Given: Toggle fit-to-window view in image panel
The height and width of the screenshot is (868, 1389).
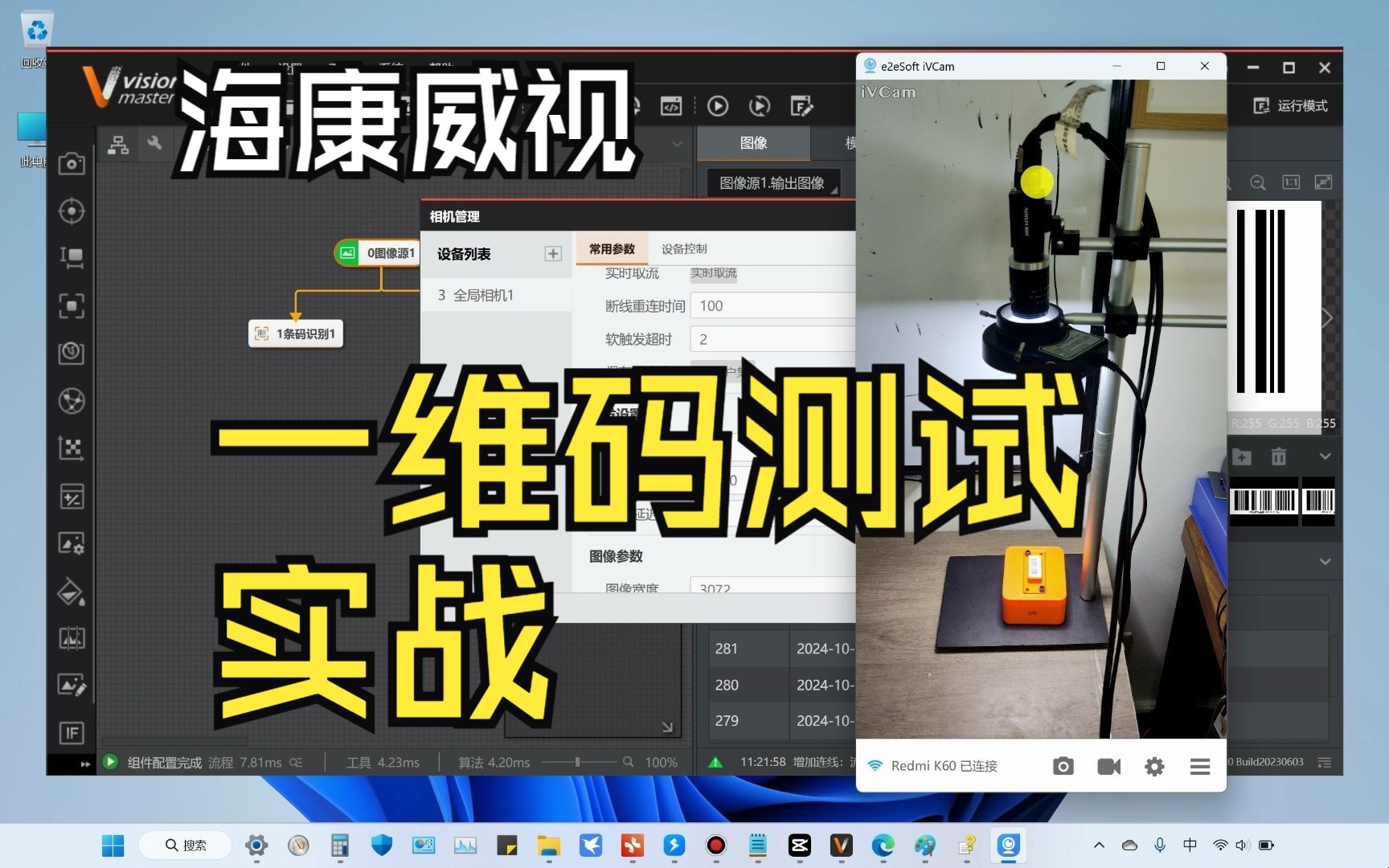Looking at the screenshot, I should [x=1324, y=182].
